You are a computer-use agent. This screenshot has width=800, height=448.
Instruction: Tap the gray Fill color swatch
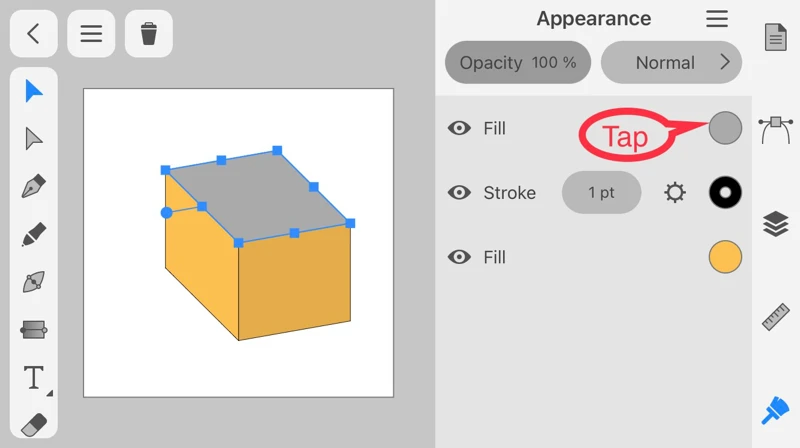pos(725,128)
